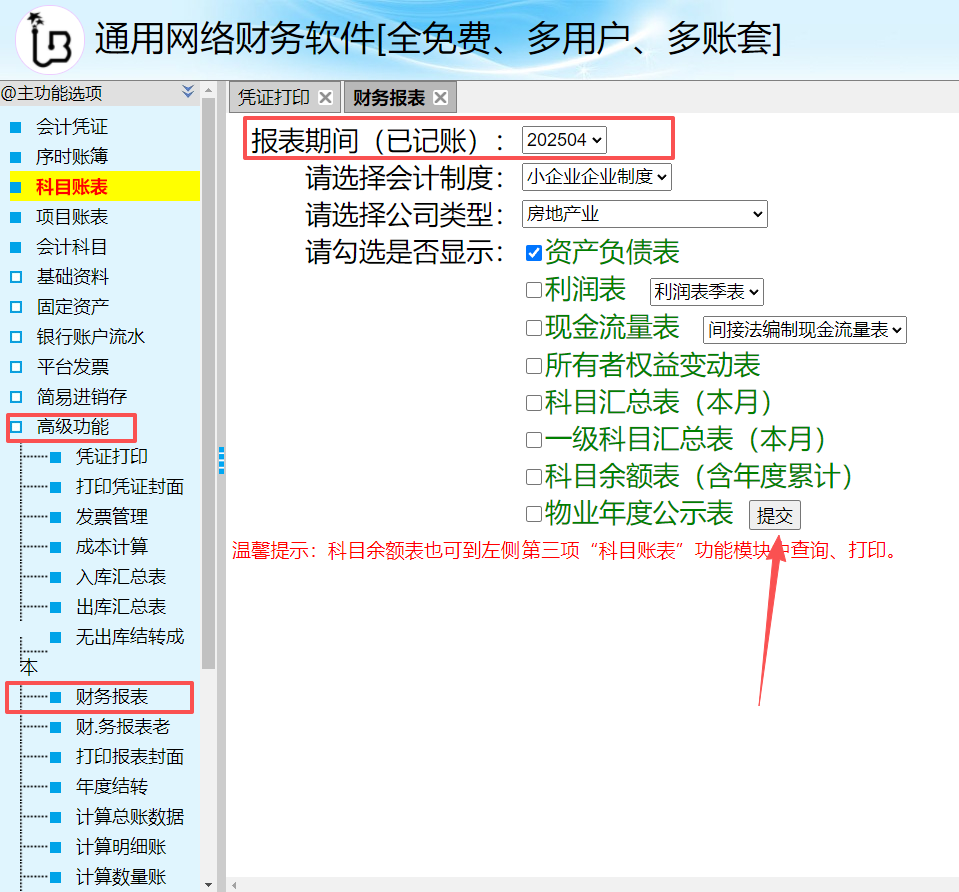
Task: Enable the 现金流量表 checkbox
Action: (534, 327)
